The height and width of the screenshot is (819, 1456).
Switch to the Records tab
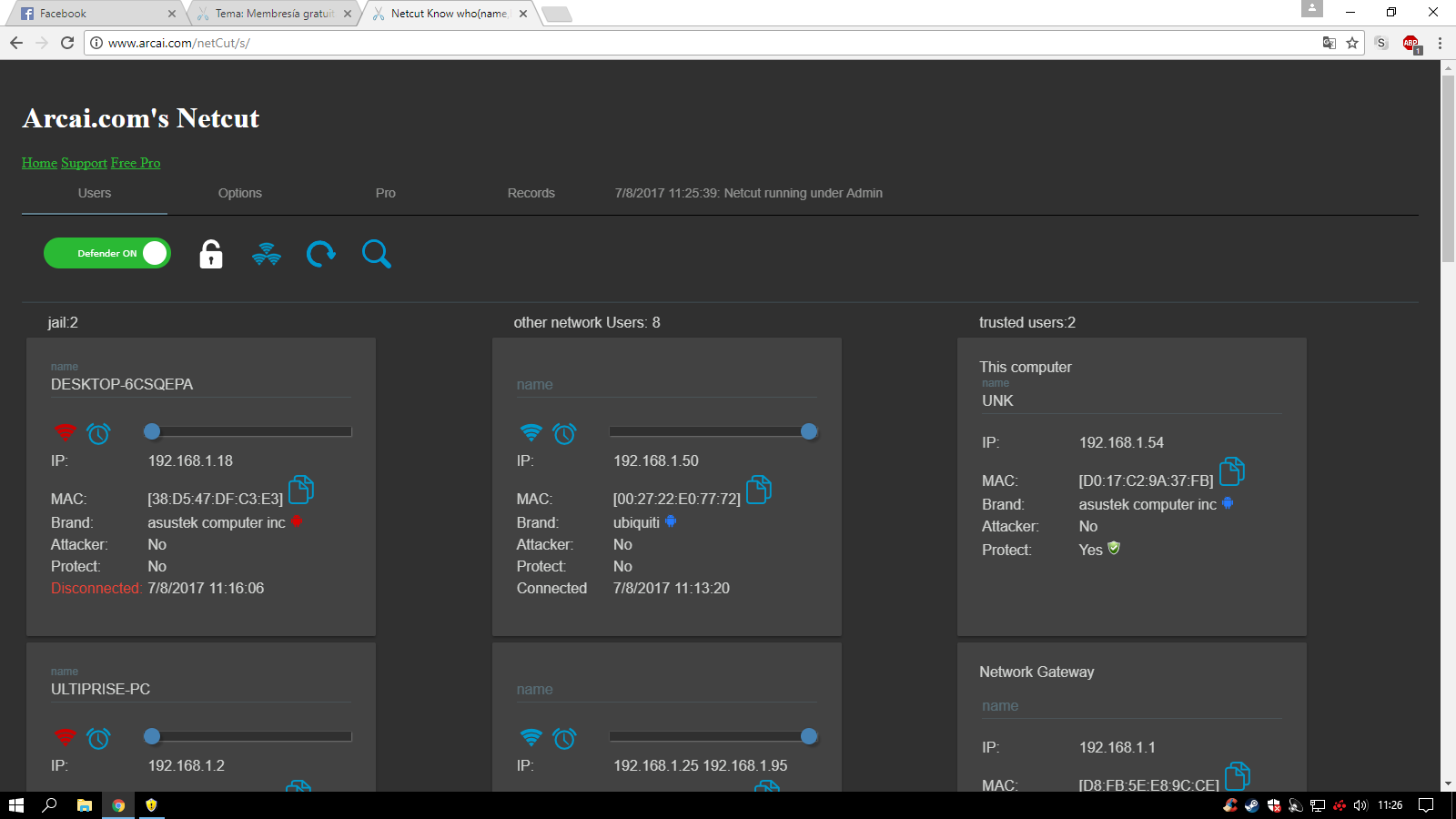(x=531, y=193)
